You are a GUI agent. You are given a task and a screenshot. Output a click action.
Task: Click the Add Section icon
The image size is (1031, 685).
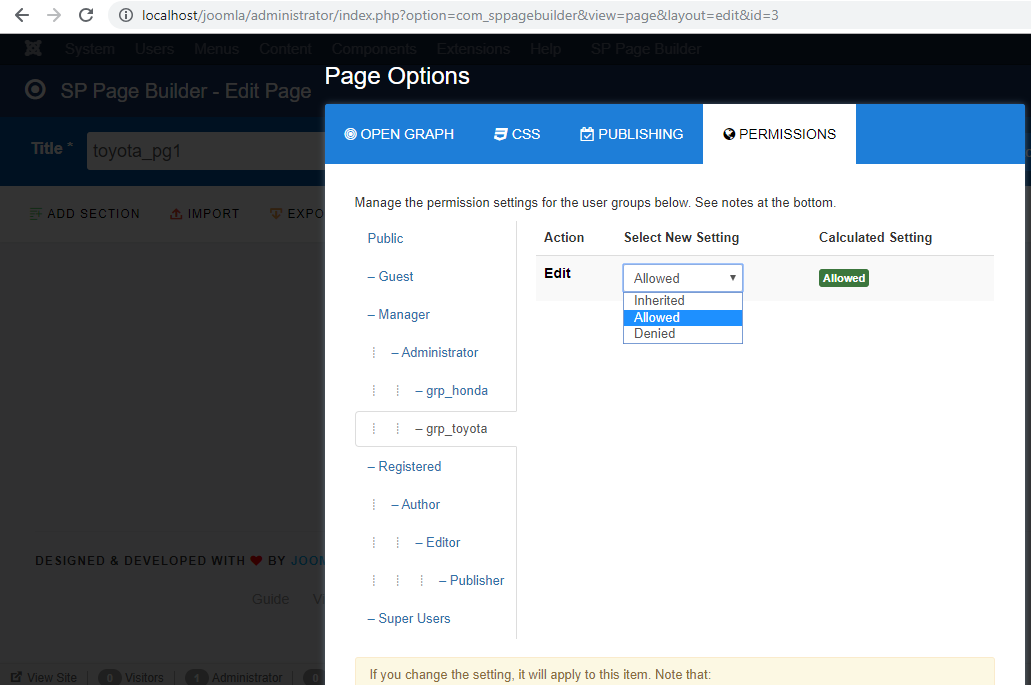point(36,214)
